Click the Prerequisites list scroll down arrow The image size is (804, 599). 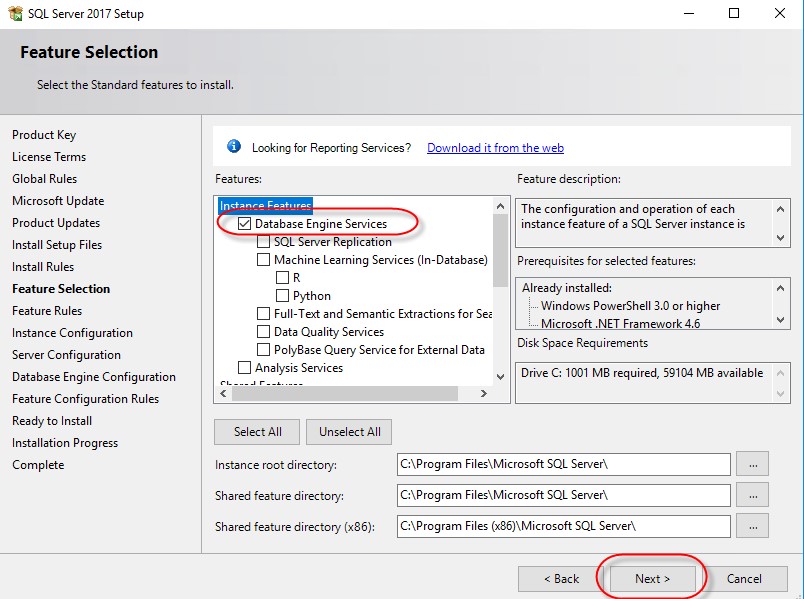(x=780, y=320)
